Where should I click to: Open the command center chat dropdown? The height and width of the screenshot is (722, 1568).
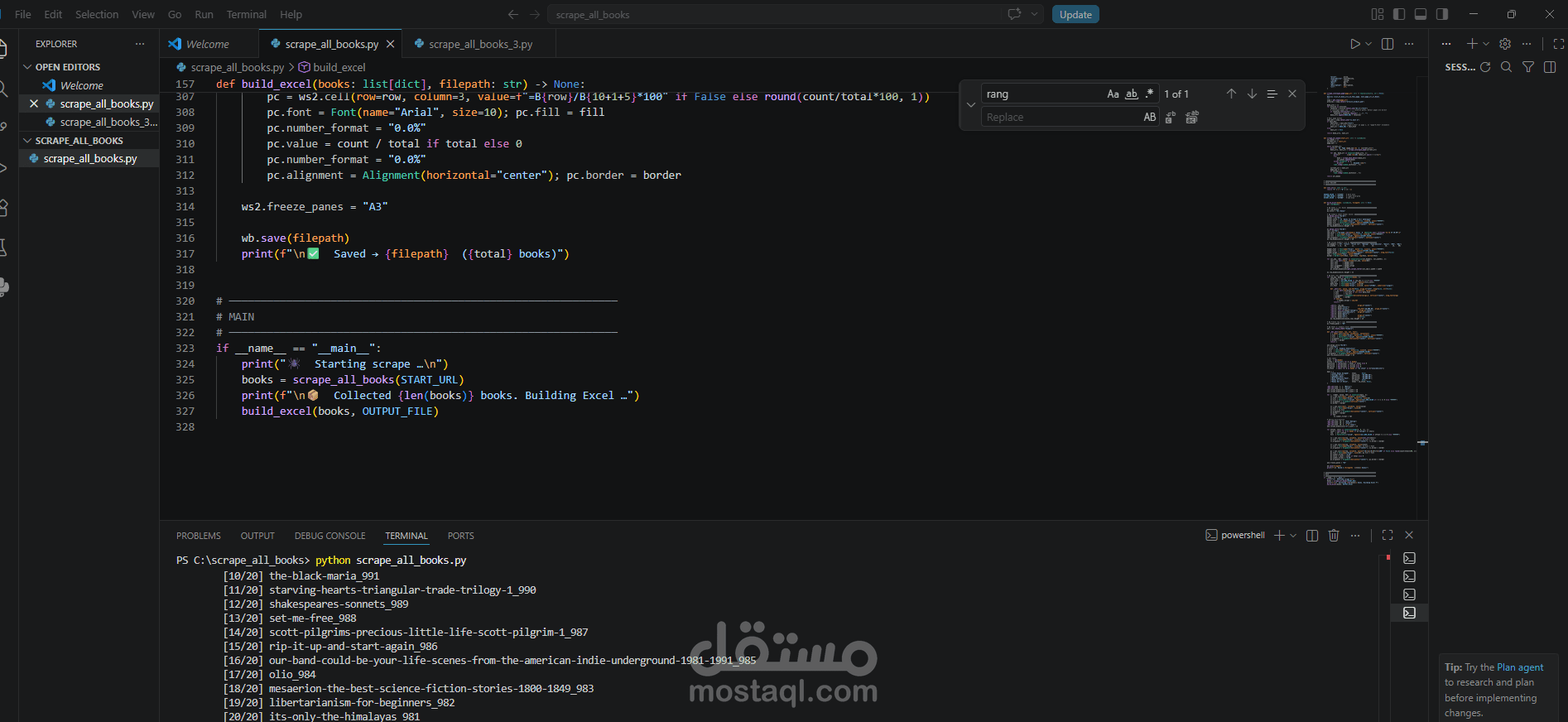(x=1034, y=14)
